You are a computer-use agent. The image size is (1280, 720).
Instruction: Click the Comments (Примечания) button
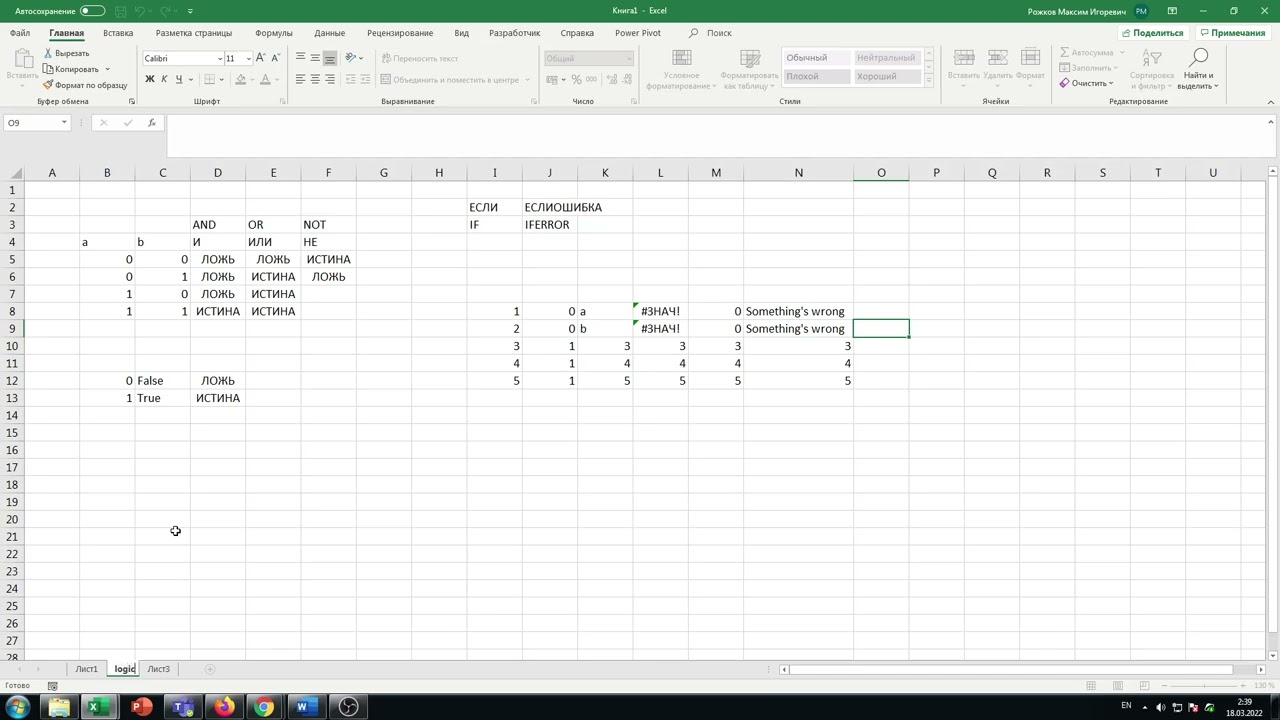[x=1232, y=33]
